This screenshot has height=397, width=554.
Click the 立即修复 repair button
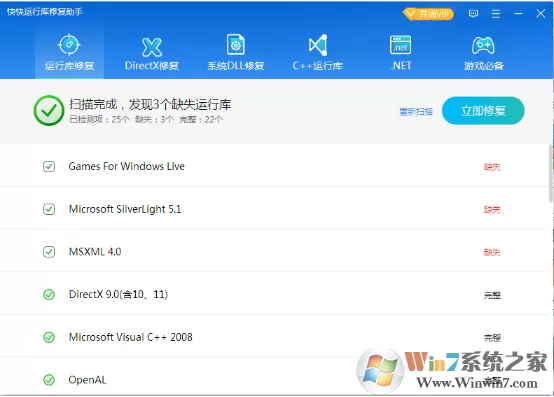pos(483,111)
